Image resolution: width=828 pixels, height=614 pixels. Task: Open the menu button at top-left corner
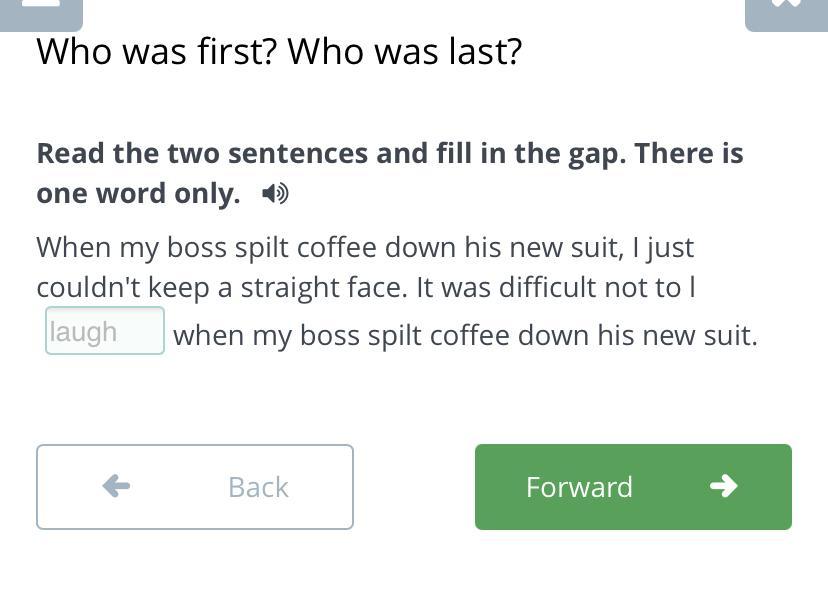coord(40,10)
